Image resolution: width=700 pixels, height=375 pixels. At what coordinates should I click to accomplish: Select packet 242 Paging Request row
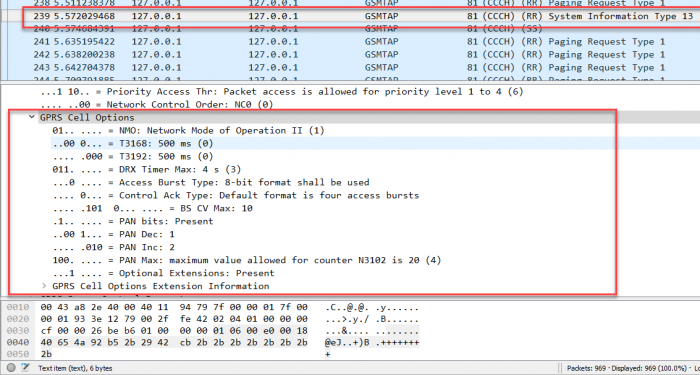tap(350, 54)
